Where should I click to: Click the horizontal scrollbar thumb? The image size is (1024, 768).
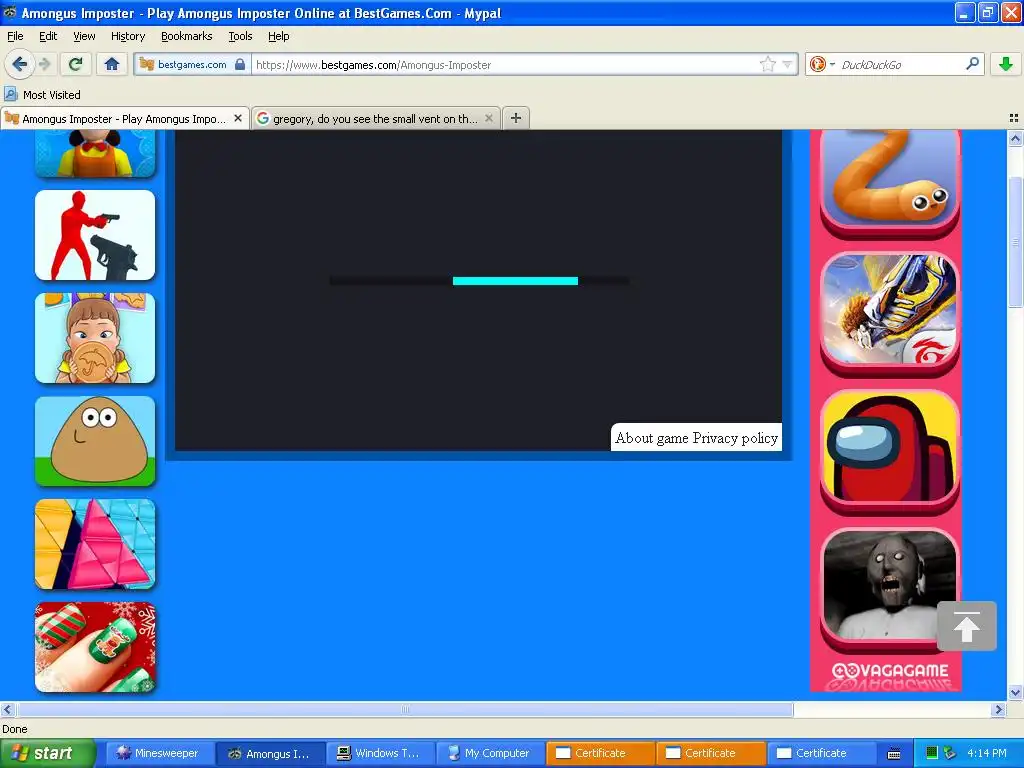tap(405, 709)
